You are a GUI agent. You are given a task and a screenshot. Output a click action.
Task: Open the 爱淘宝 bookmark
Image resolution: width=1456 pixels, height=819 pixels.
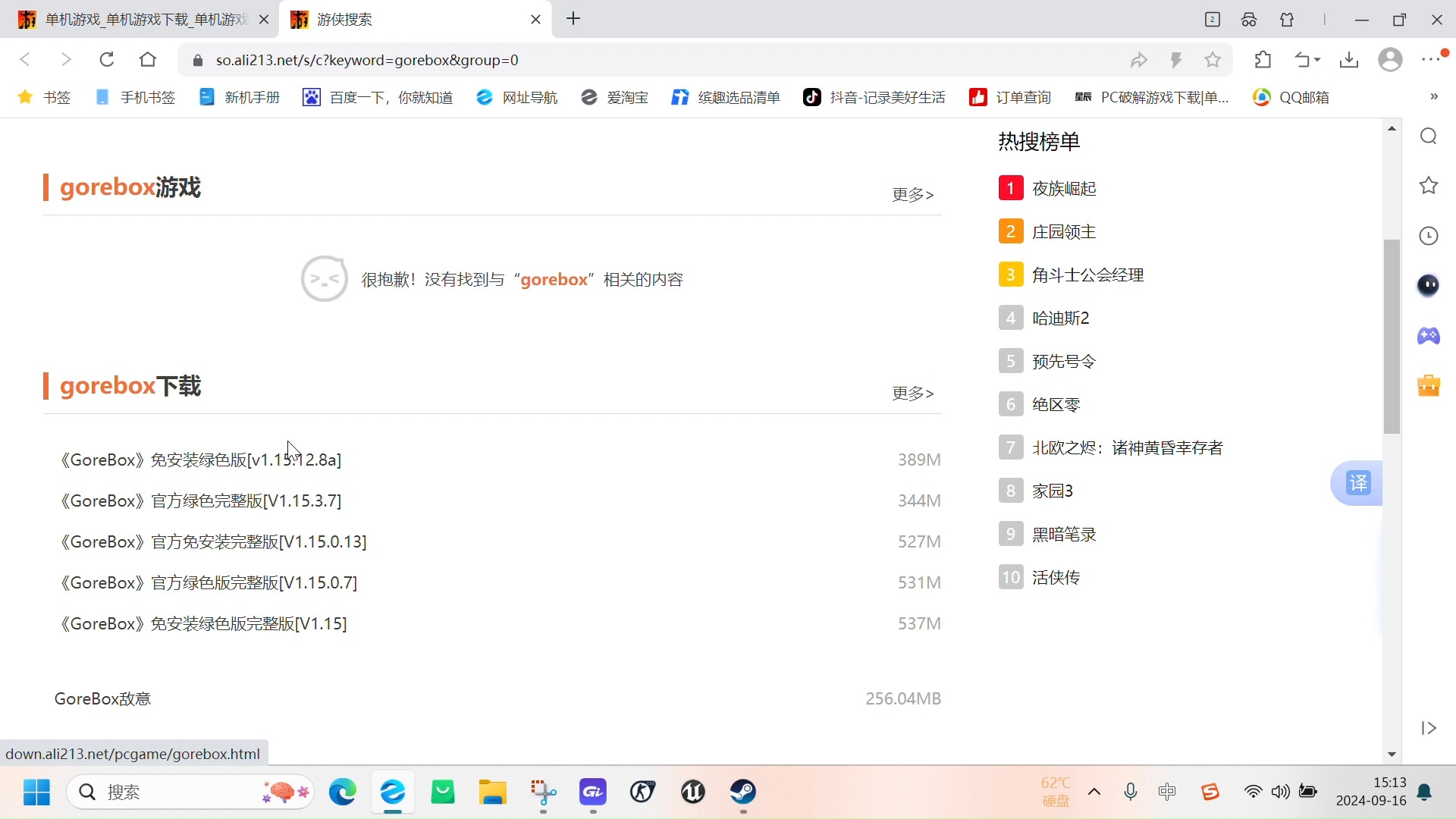point(614,97)
